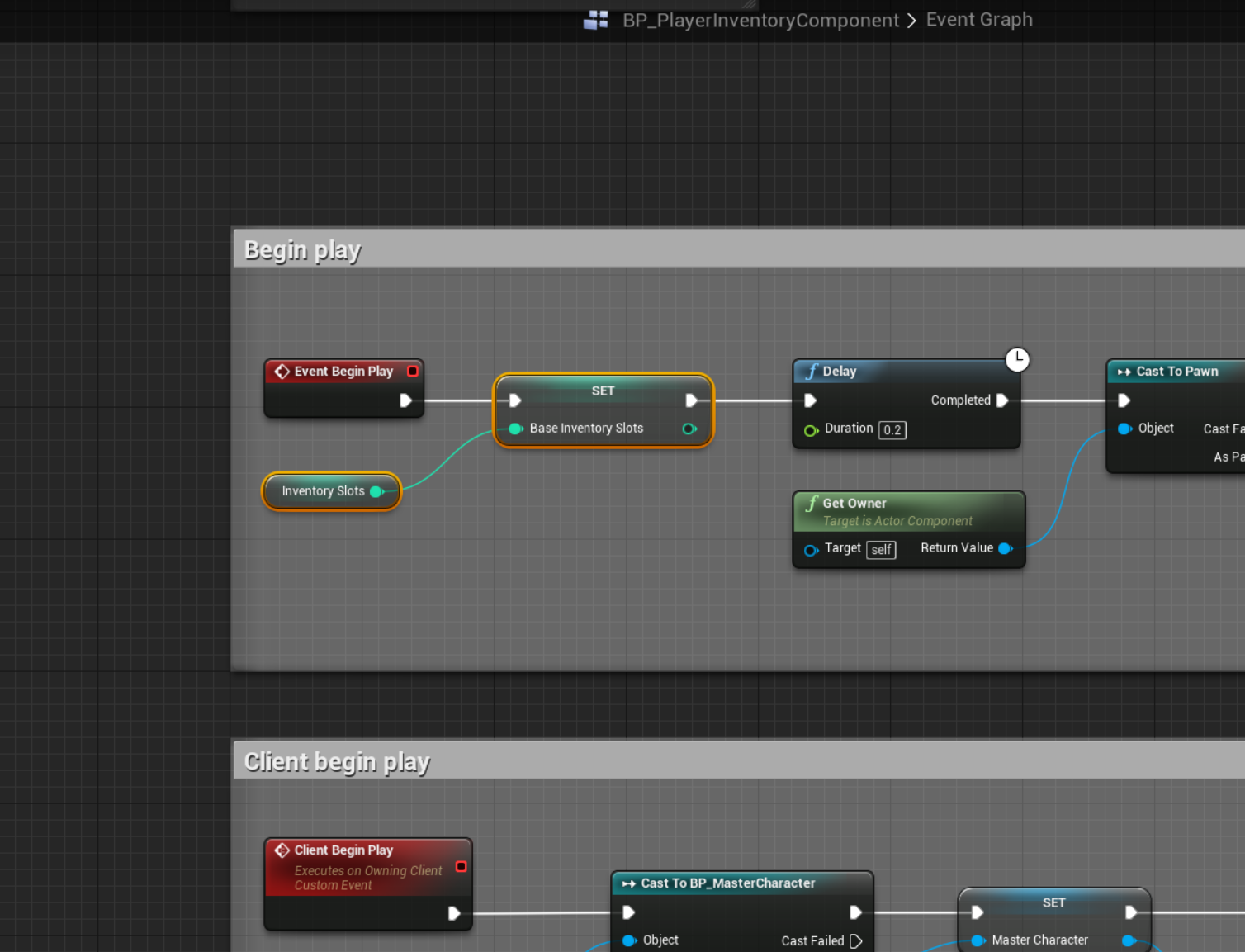Click the Delay node clock icon
Screen dimensions: 1245x952
click(x=1017, y=359)
